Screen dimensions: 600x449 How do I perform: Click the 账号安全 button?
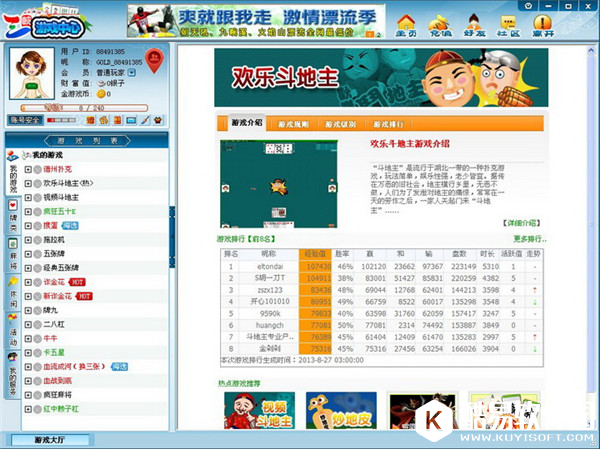25,120
